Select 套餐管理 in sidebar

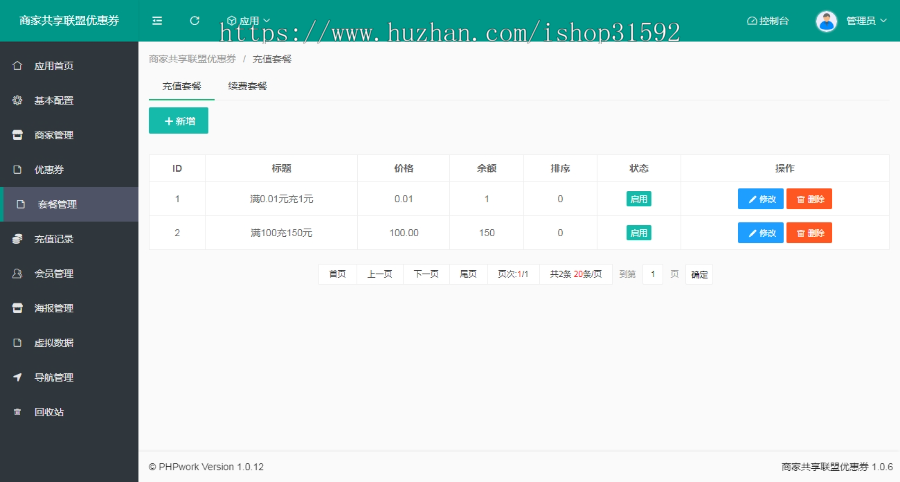coord(57,204)
